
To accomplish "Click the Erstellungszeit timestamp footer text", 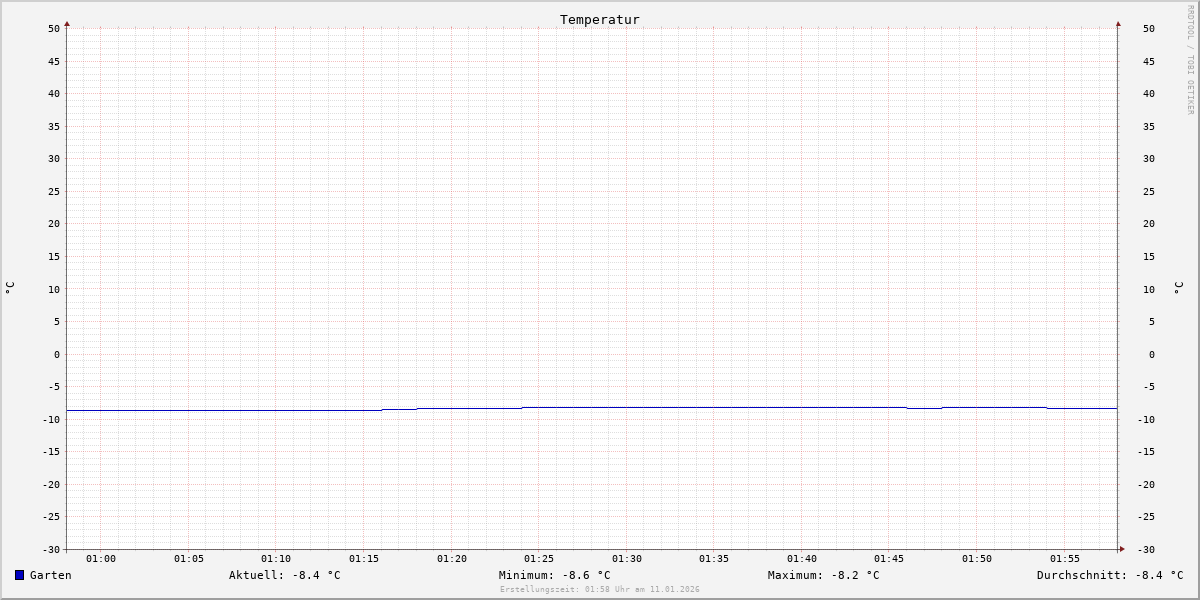I will [600, 589].
